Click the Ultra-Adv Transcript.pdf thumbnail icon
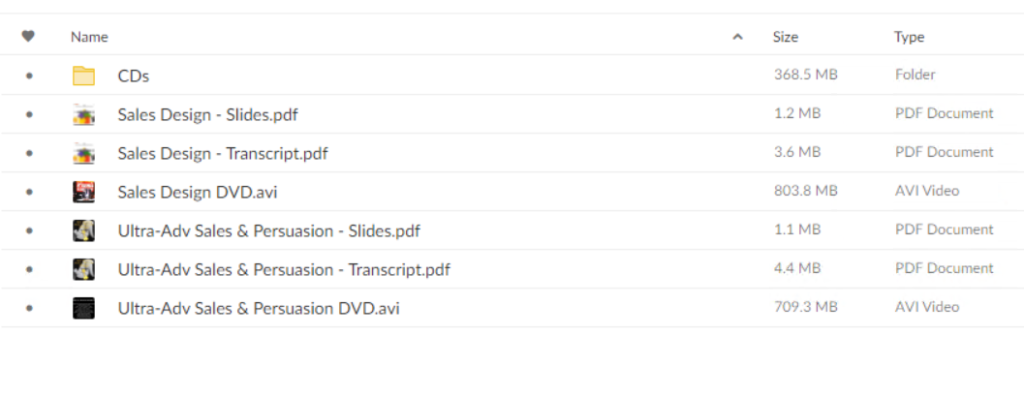The width and height of the screenshot is (1024, 397). click(x=84, y=269)
